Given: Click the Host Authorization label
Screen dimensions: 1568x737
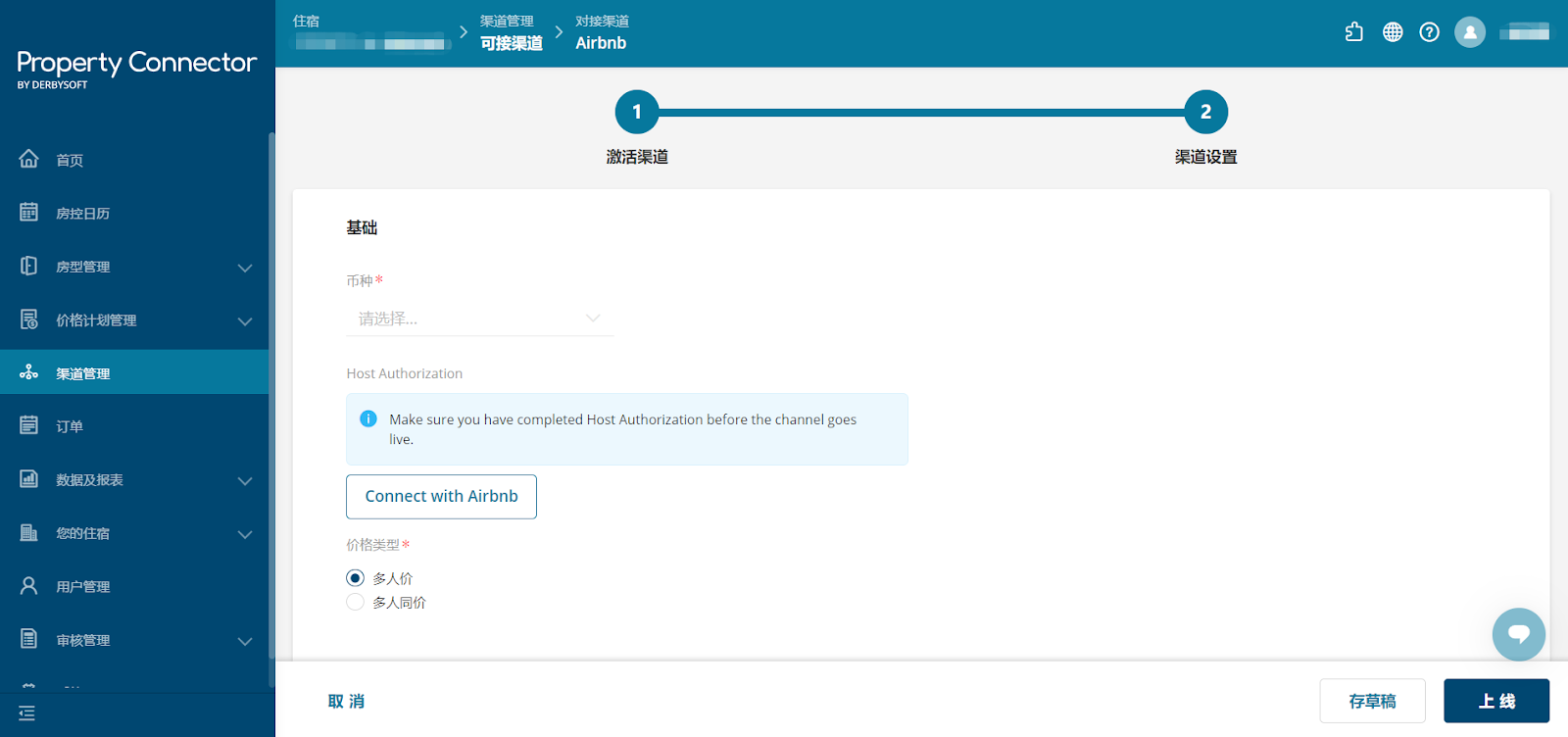Looking at the screenshot, I should pyautogui.click(x=404, y=373).
